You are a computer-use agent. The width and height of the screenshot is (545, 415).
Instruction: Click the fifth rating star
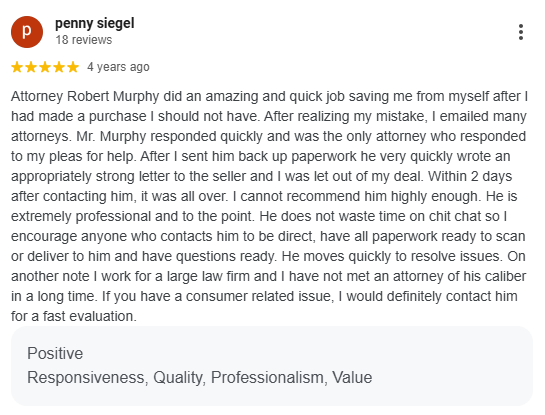click(x=73, y=67)
